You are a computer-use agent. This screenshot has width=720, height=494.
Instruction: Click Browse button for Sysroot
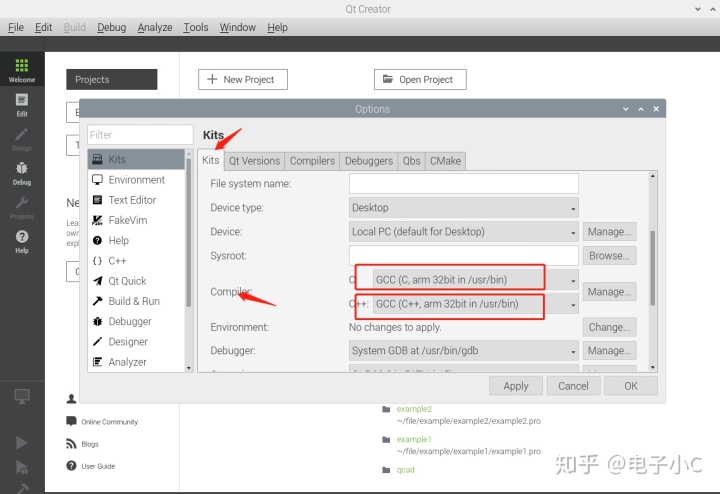[609, 256]
